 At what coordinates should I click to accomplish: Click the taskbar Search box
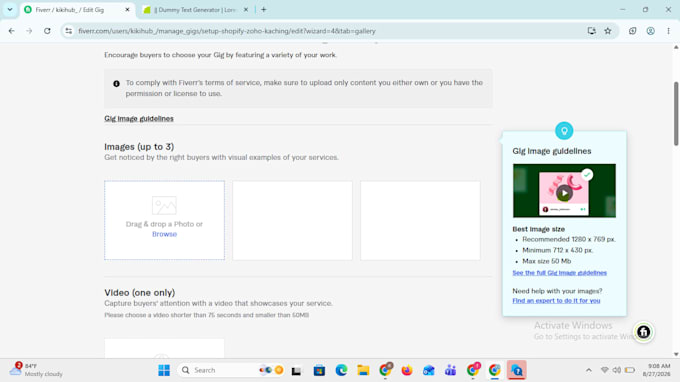coord(232,370)
